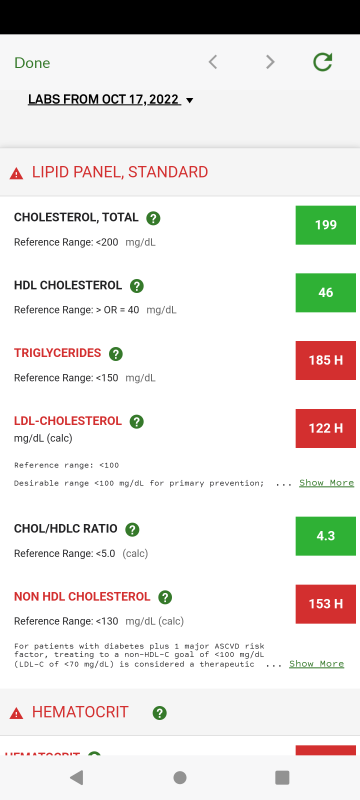This screenshot has height=800, width=360.
Task: Select the Lipid Panel, Standard header
Action: point(180,172)
